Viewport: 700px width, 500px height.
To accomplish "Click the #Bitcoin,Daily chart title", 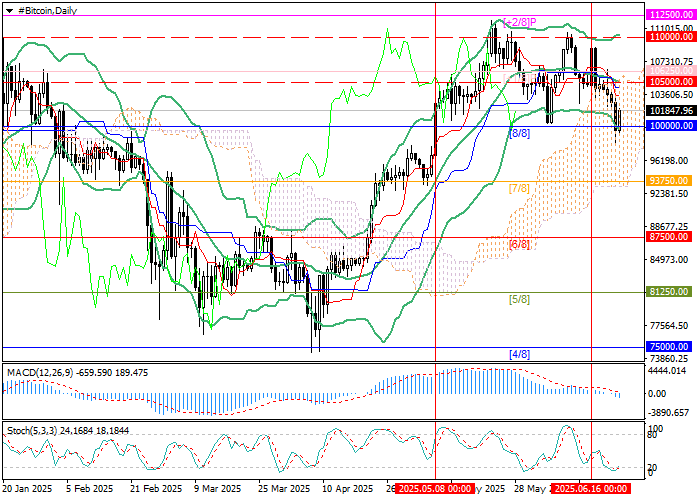I will (x=49, y=8).
